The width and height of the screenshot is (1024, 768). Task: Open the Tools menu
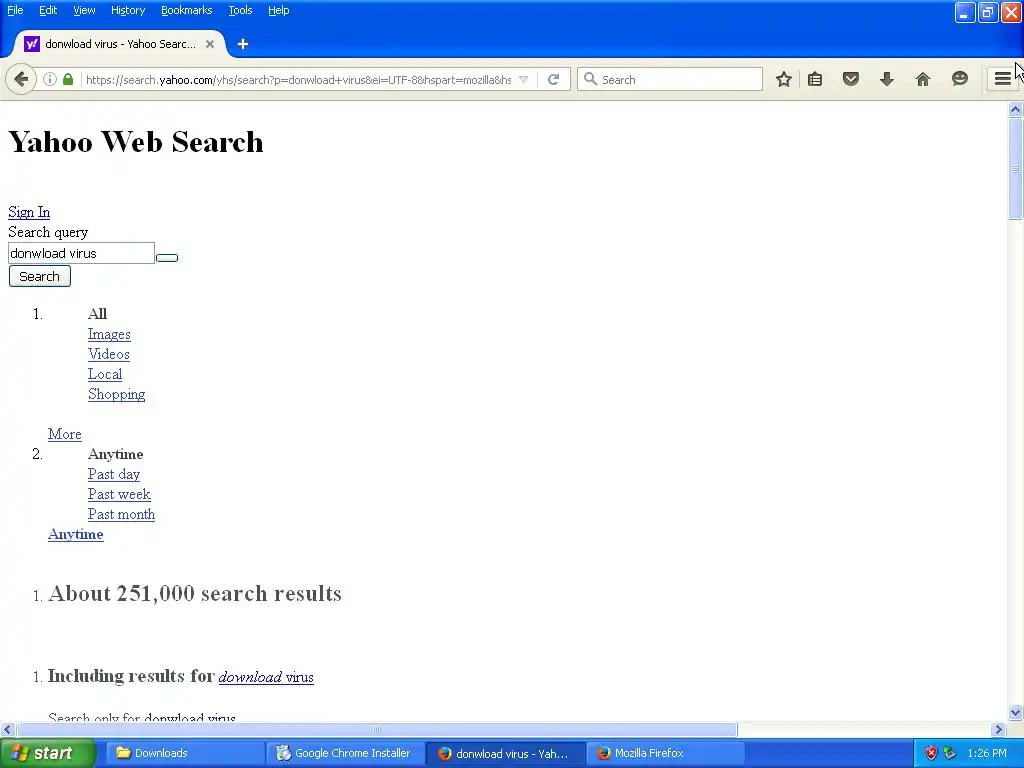click(240, 10)
